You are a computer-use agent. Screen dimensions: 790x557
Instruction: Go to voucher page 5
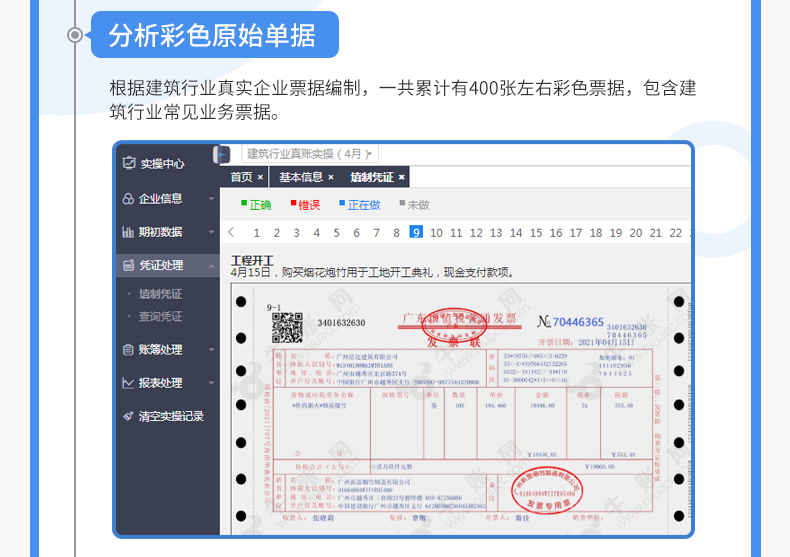coord(337,233)
